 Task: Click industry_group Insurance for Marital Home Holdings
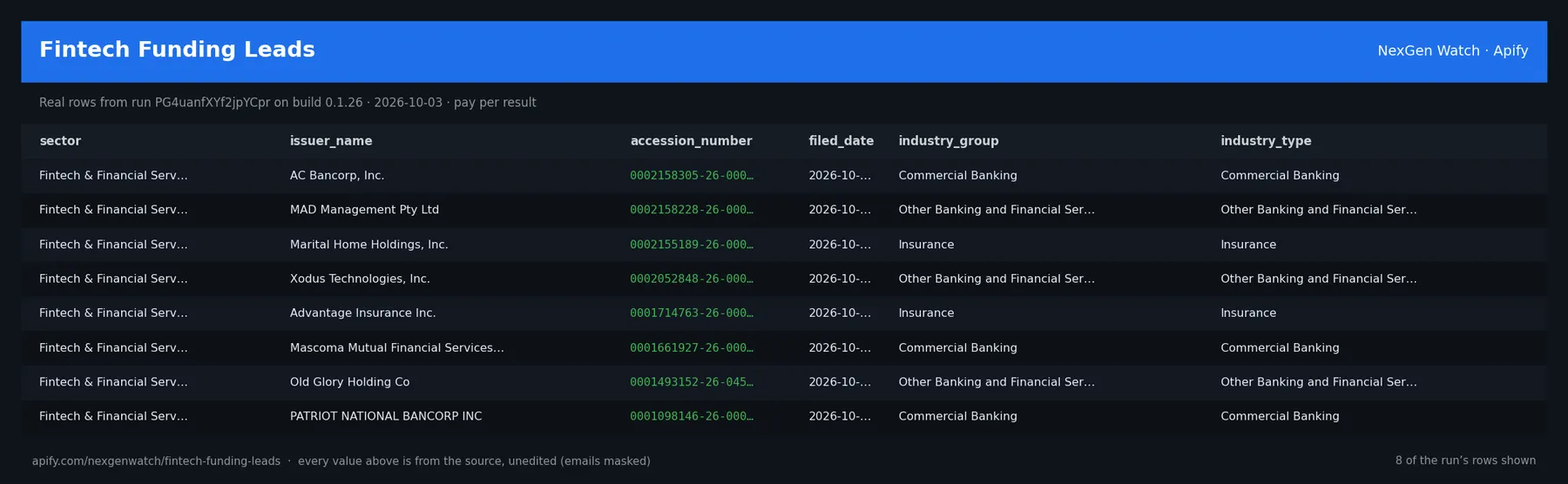926,245
